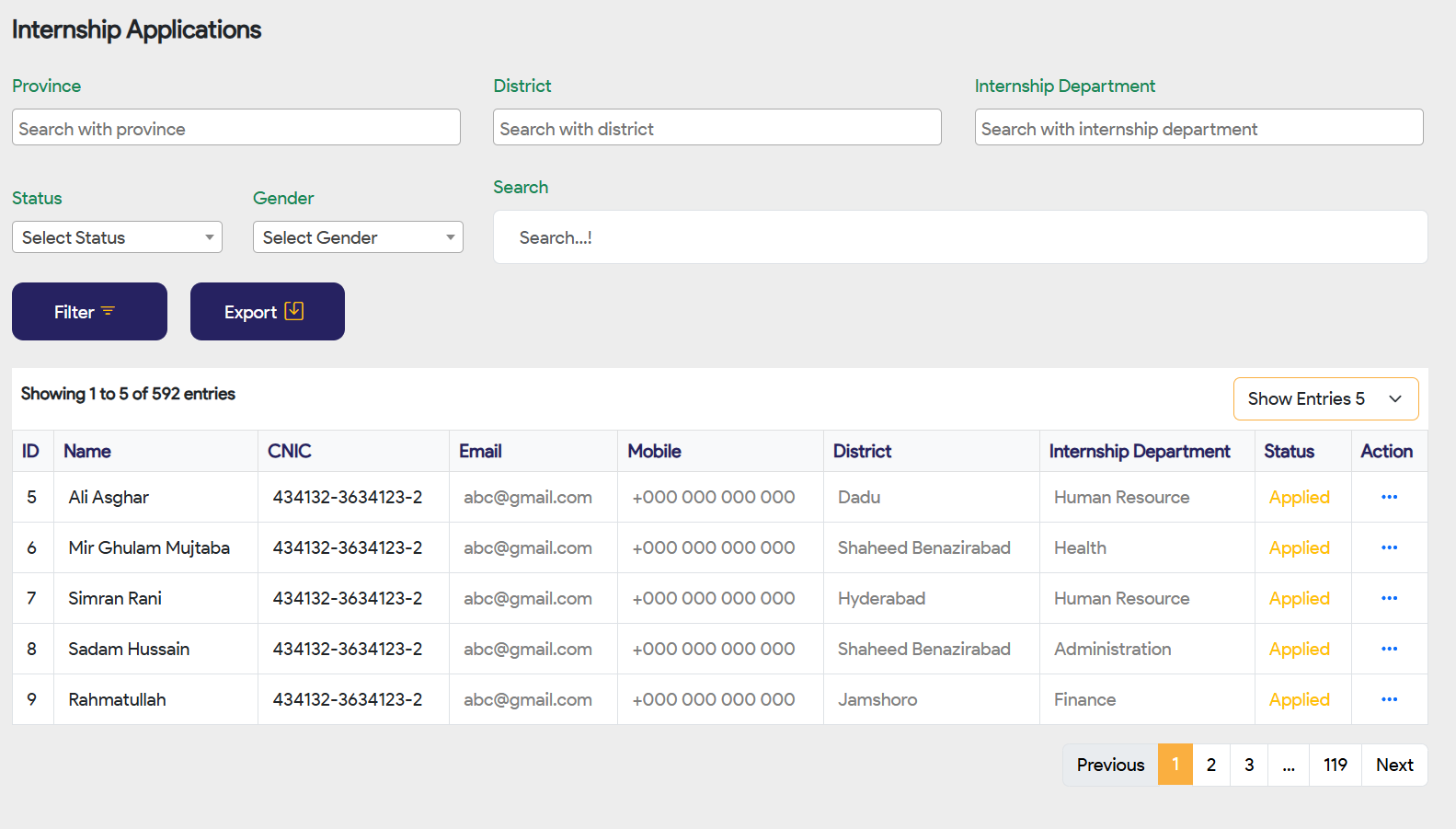Jump to page 3 in pagination
Viewport: 1456px width, 829px height.
1249,765
